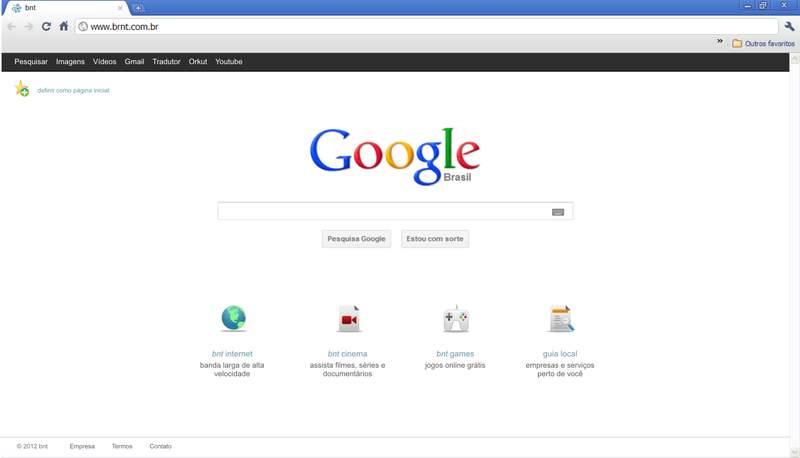
Task: Go to the home page icon
Action: click(x=63, y=27)
